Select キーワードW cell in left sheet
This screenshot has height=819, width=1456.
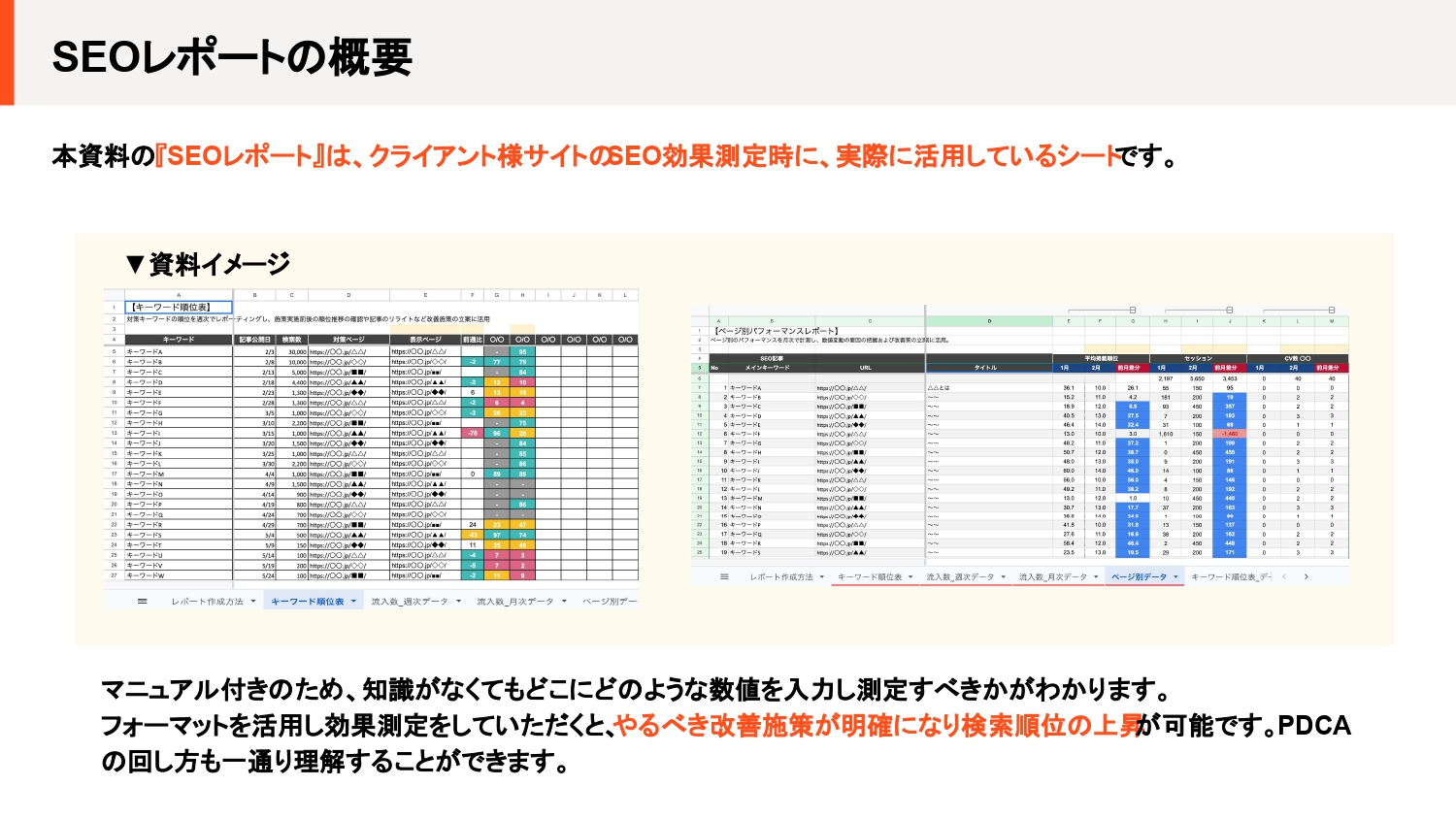179,575
